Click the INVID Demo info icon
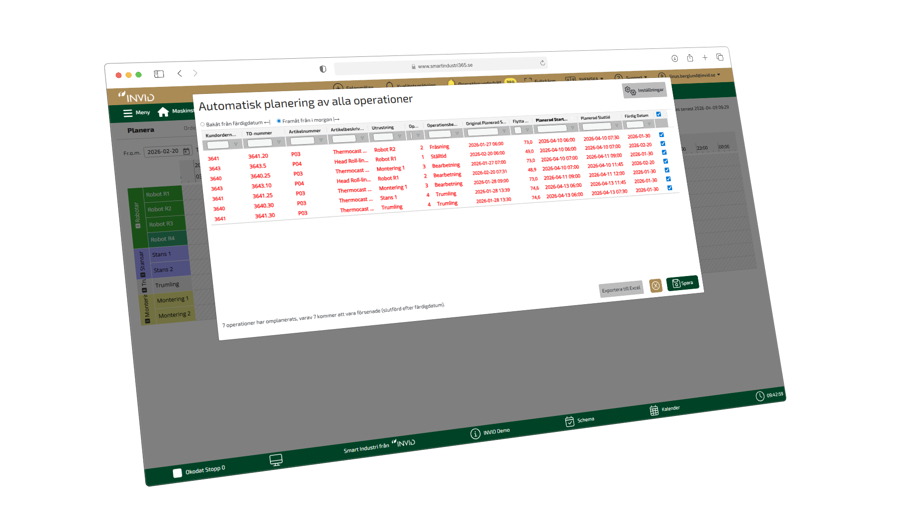 click(476, 433)
